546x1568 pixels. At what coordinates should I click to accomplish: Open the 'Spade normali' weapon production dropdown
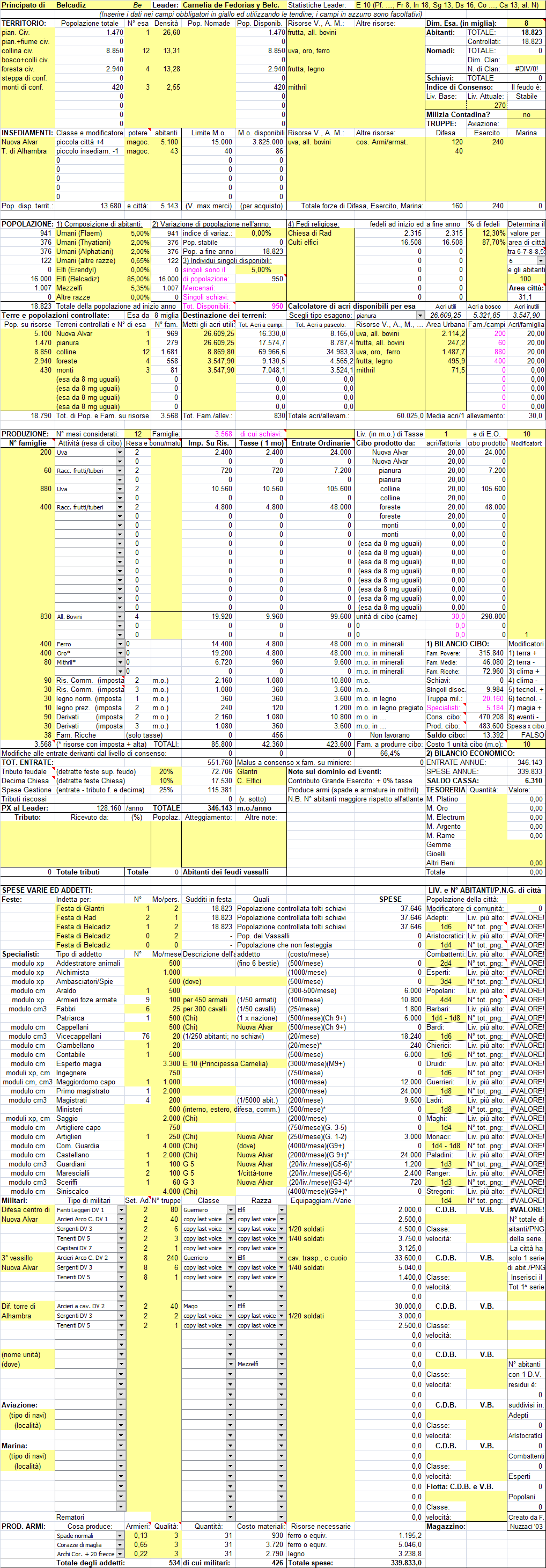[120, 1536]
